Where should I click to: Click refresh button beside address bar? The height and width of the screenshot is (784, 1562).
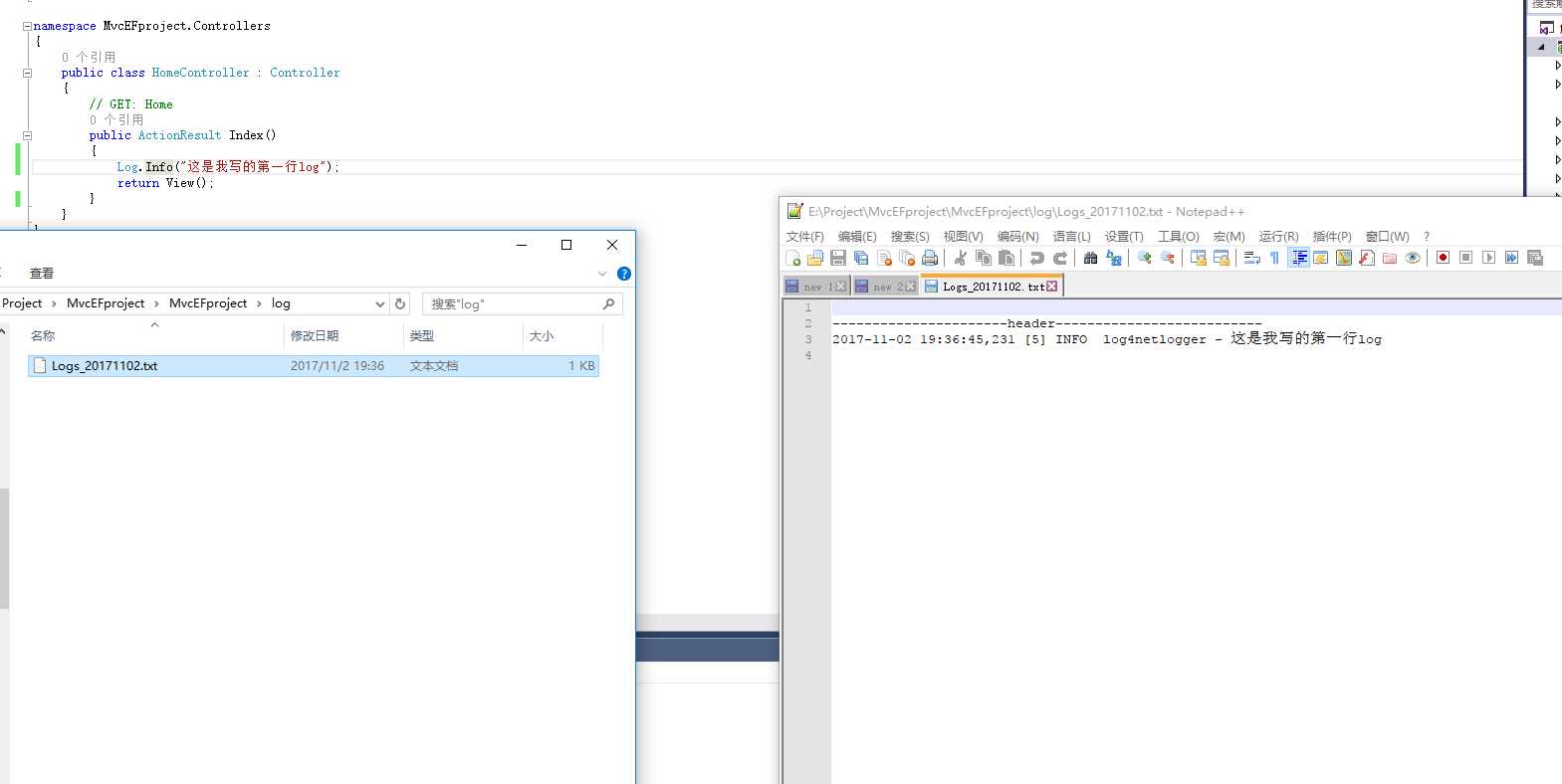[400, 304]
